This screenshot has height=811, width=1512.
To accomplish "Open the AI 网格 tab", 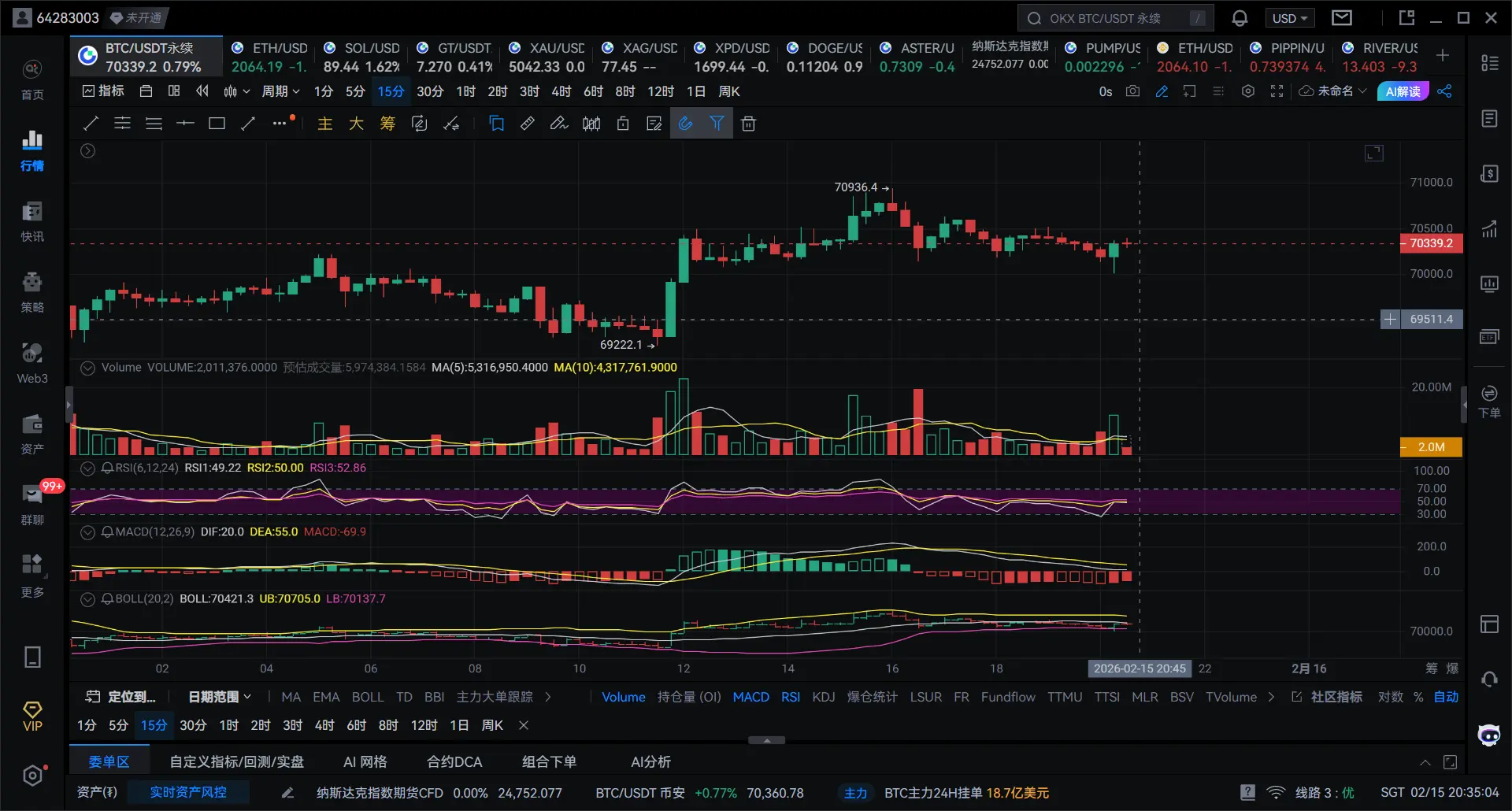I will click(x=365, y=762).
